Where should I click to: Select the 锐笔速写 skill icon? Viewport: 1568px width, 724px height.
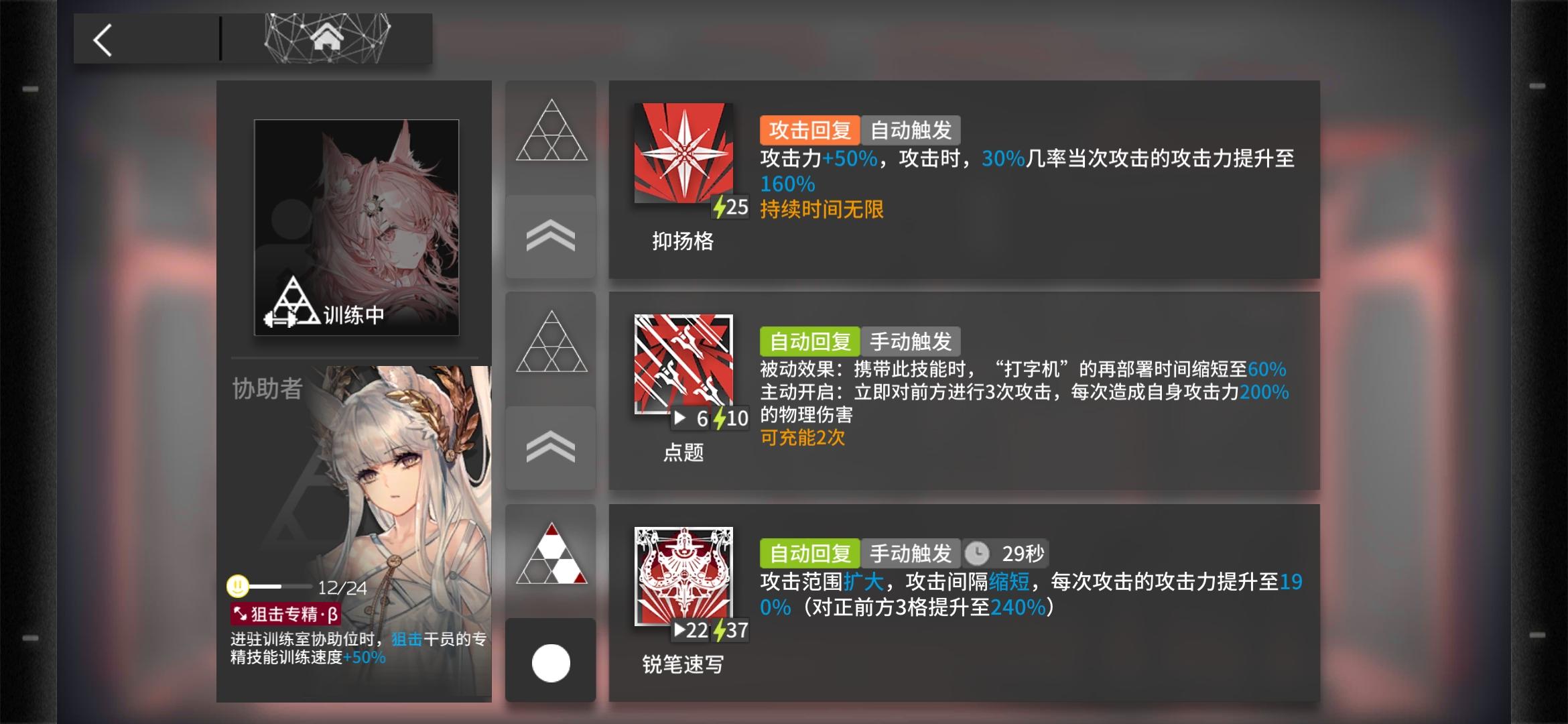pyautogui.click(x=683, y=576)
